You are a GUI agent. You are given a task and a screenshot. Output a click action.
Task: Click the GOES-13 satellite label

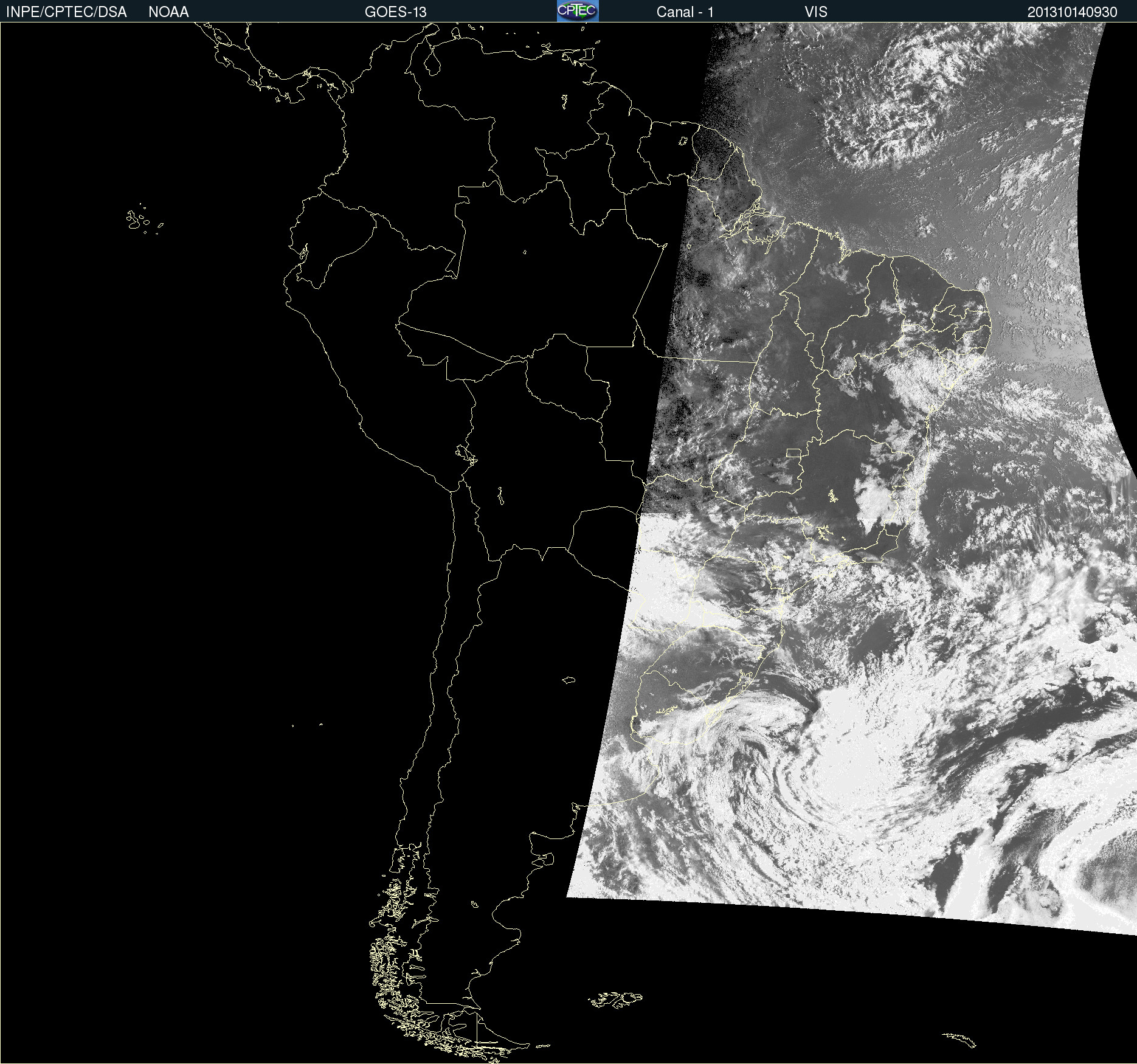[396, 12]
